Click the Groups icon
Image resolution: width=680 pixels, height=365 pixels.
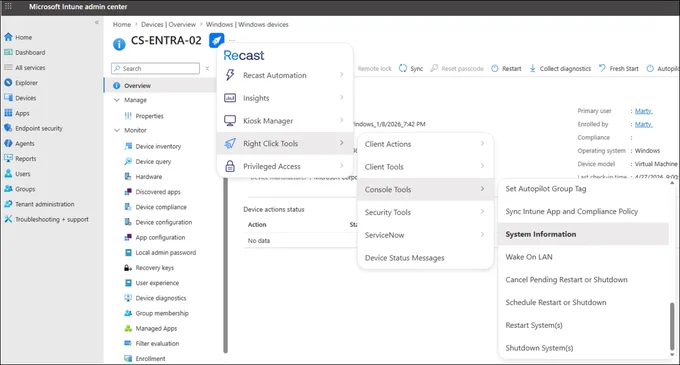pos(8,189)
